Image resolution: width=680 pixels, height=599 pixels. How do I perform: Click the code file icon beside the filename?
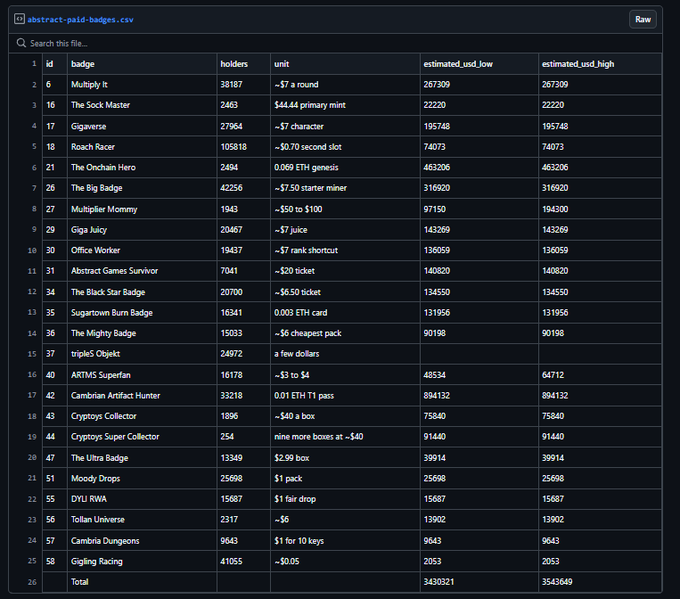(19, 19)
